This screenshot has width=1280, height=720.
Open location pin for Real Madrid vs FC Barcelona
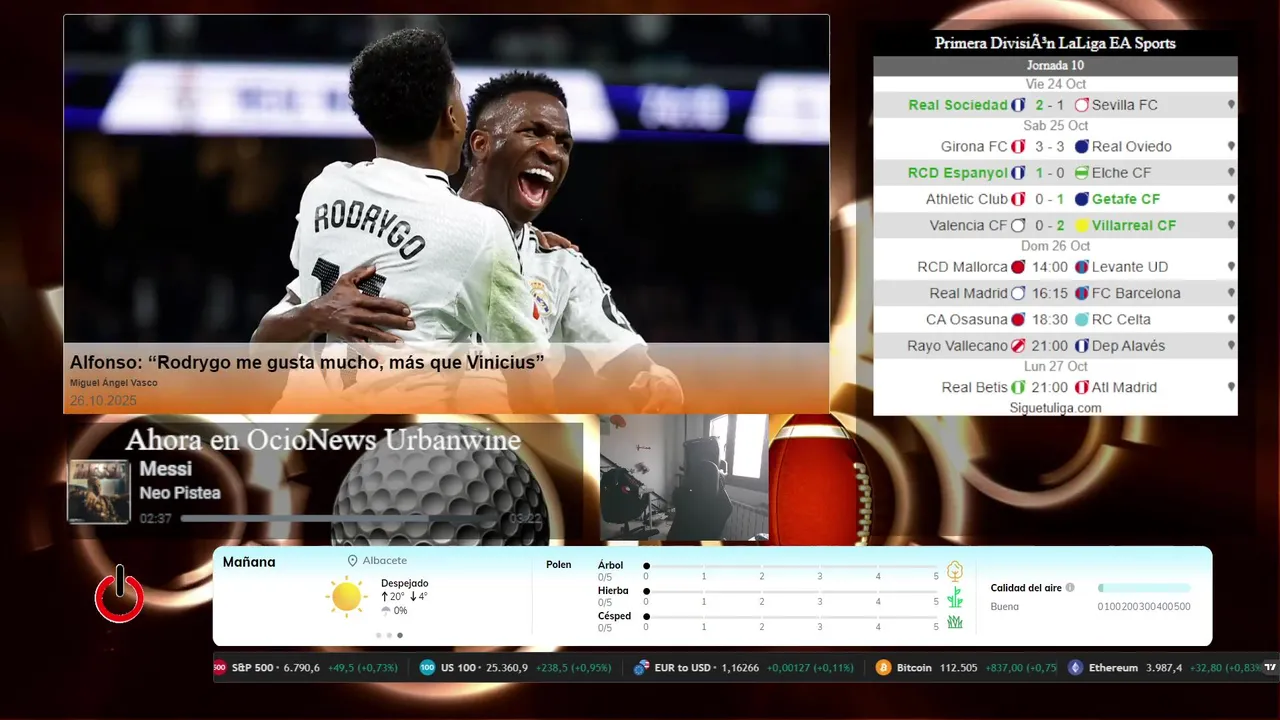point(1231,293)
